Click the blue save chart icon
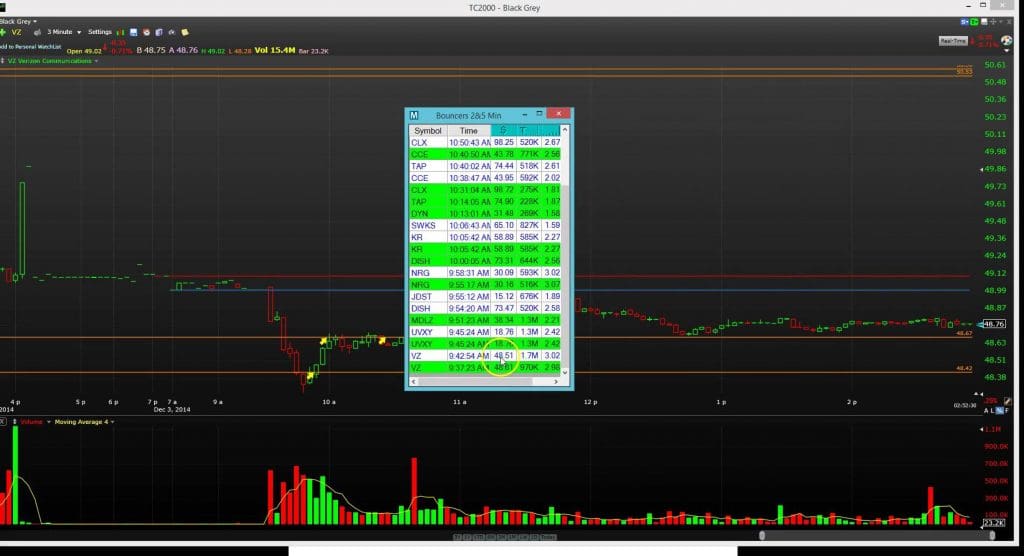The width and height of the screenshot is (1024, 556). 133,32
